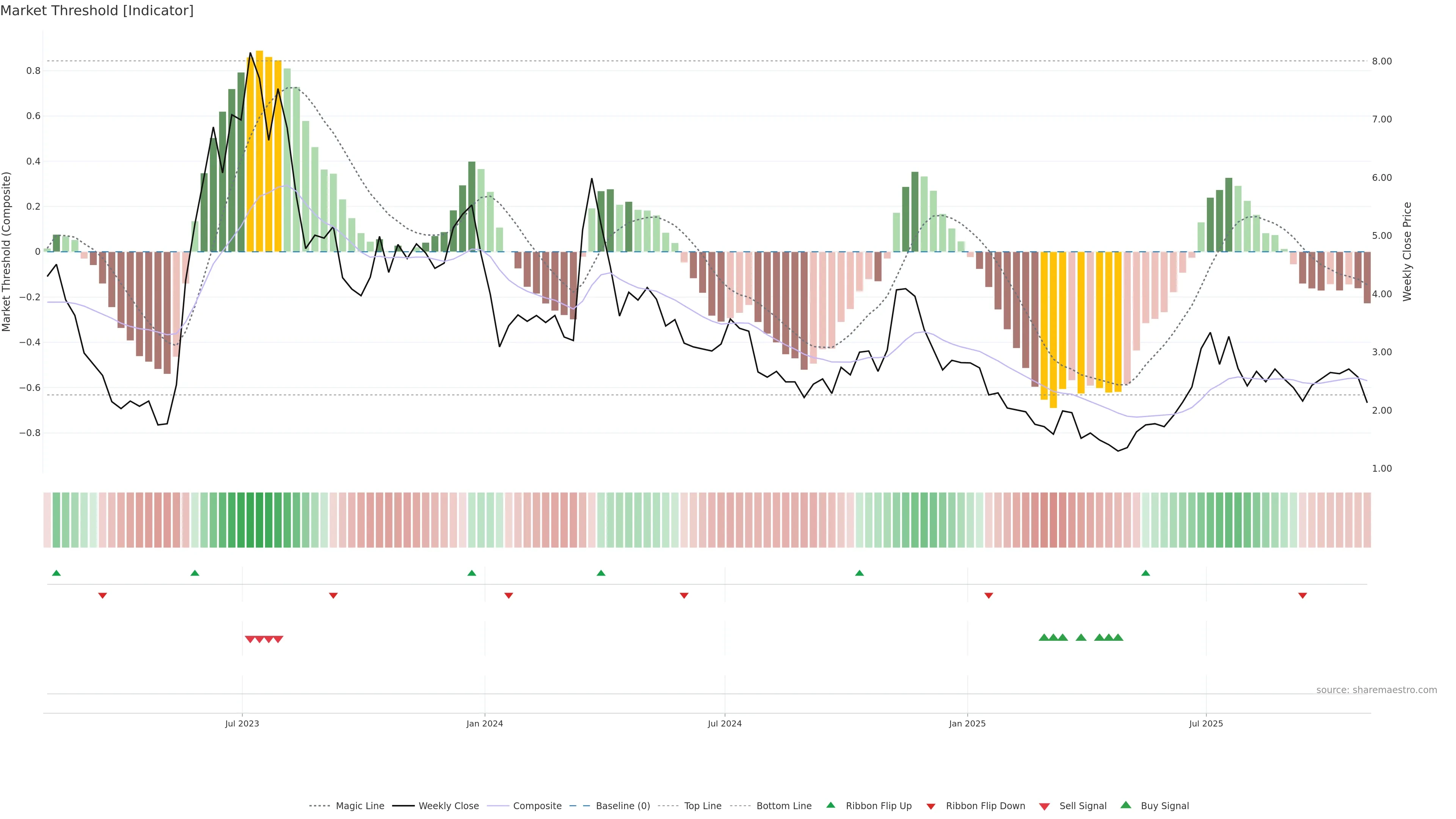This screenshot has height=819, width=1456.
Task: Click Sell Signal legend triangle icon
Action: click(x=1045, y=806)
